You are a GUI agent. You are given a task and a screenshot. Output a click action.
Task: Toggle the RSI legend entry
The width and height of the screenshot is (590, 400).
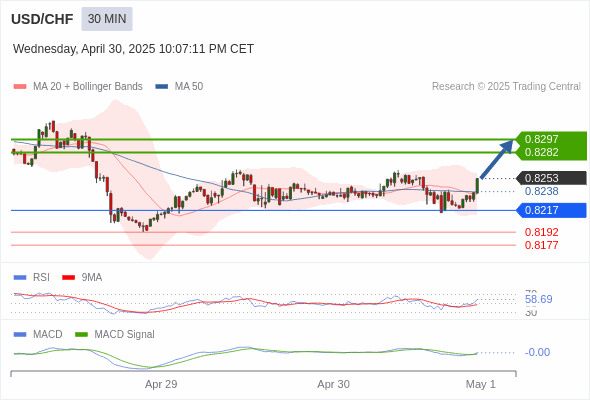[x=41, y=277]
